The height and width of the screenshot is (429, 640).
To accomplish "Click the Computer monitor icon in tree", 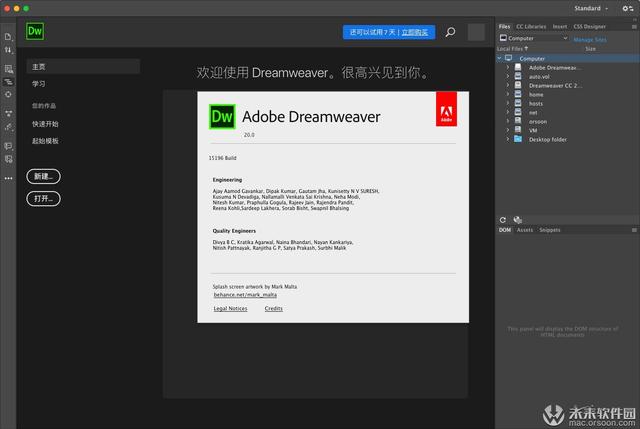I will click(509, 58).
